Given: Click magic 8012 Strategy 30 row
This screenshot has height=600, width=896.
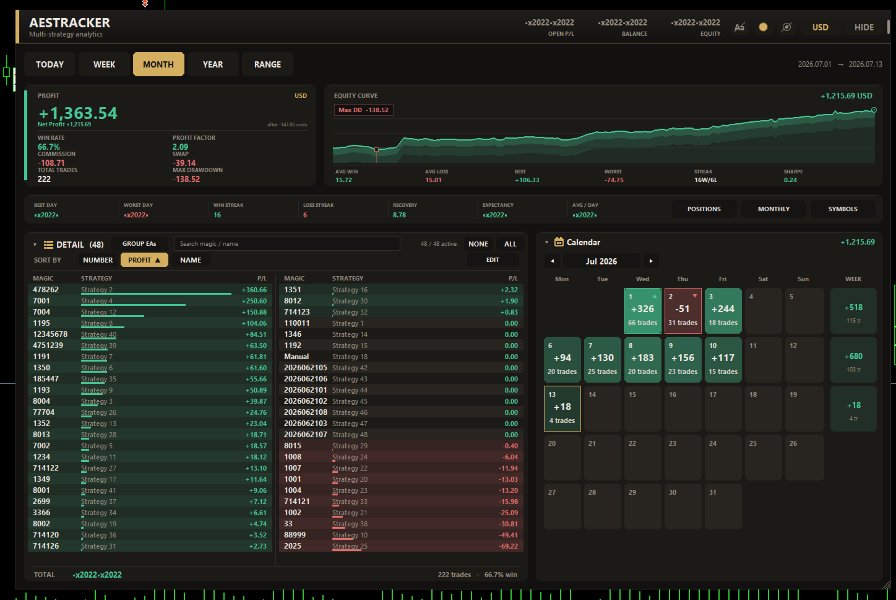Looking at the screenshot, I should click(401, 301).
